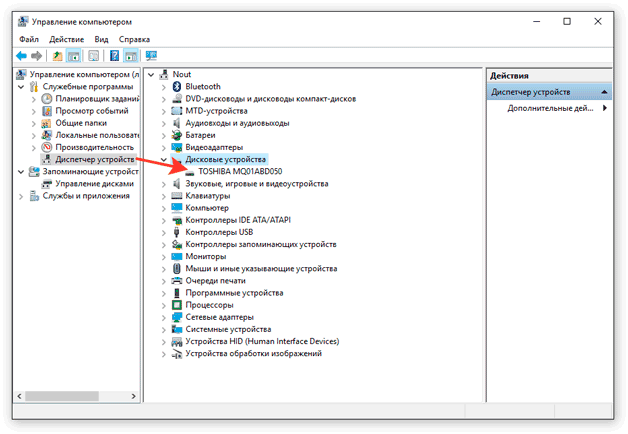Click the Forward arrow toolbar icon

click(36, 56)
